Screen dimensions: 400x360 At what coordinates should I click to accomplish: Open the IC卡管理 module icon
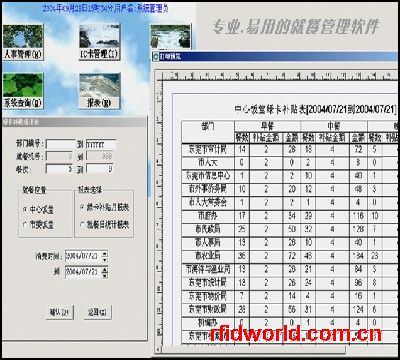pyautogui.click(x=99, y=42)
